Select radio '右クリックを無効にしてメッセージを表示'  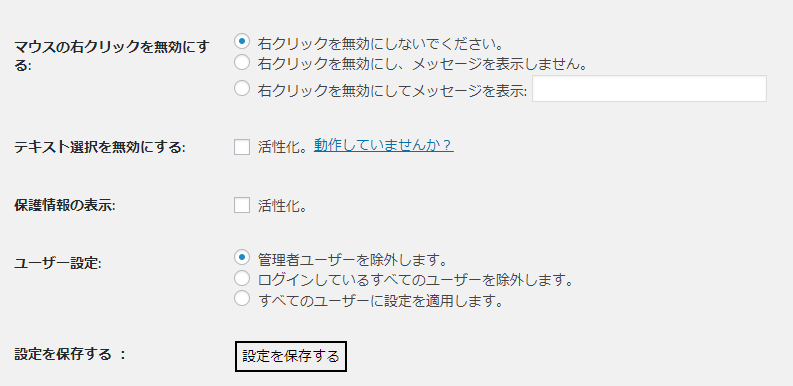(x=242, y=89)
